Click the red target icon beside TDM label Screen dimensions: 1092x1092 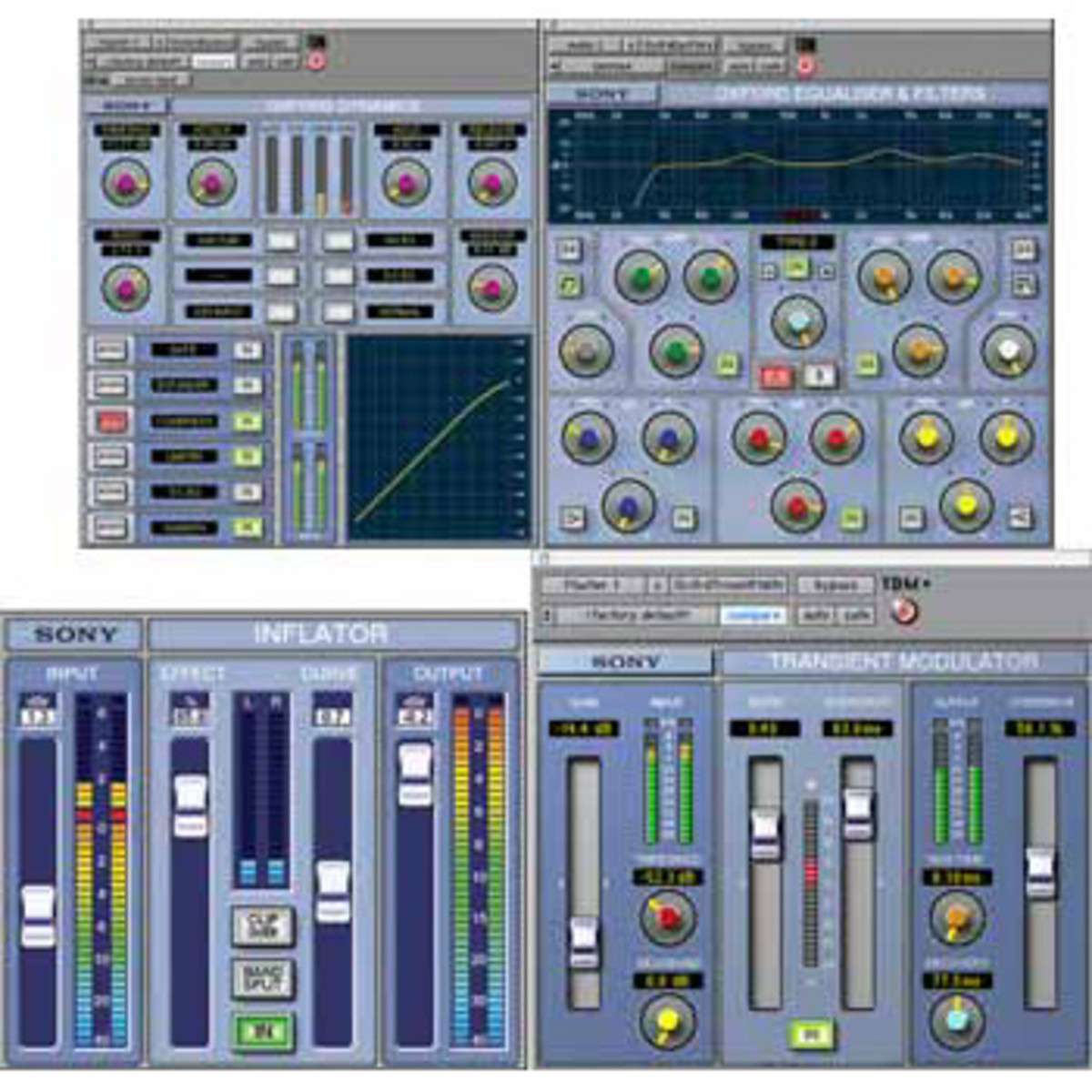(x=904, y=612)
